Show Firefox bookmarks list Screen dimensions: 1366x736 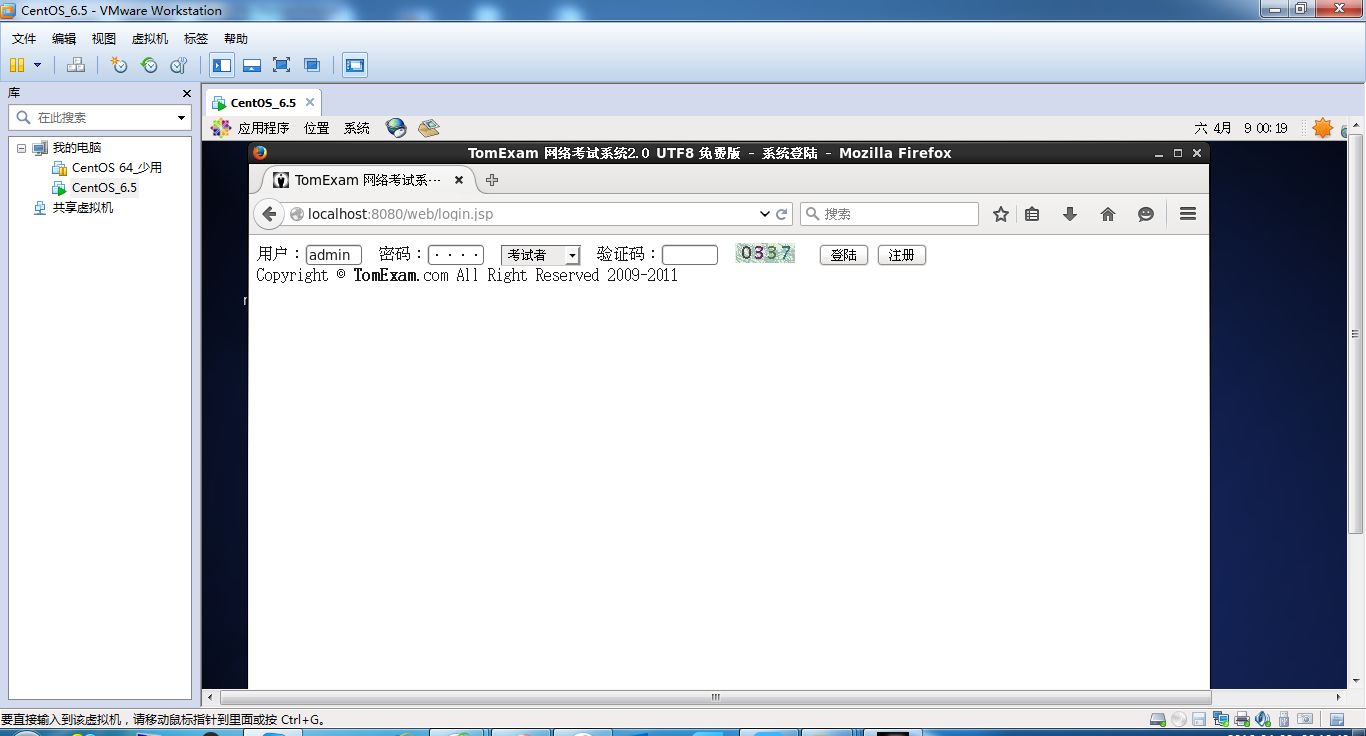tap(1032, 214)
